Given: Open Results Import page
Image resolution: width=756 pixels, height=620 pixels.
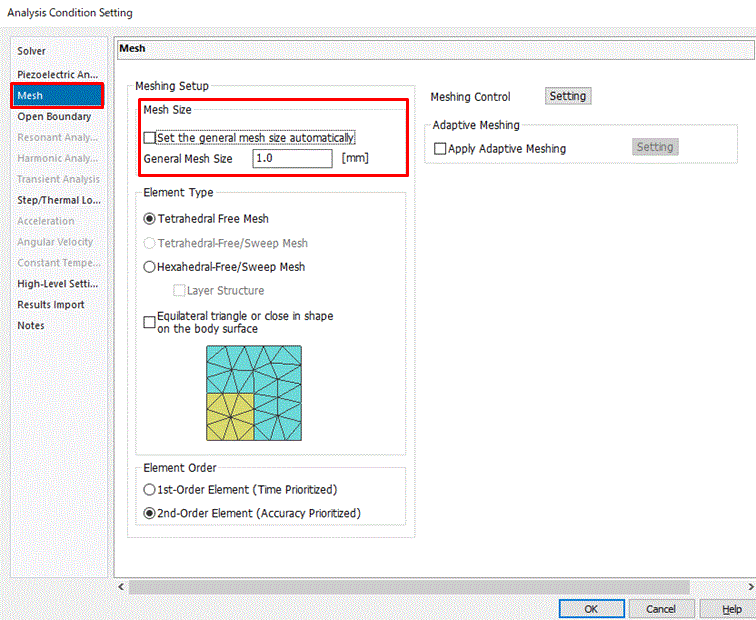Looking at the screenshot, I should coord(51,305).
